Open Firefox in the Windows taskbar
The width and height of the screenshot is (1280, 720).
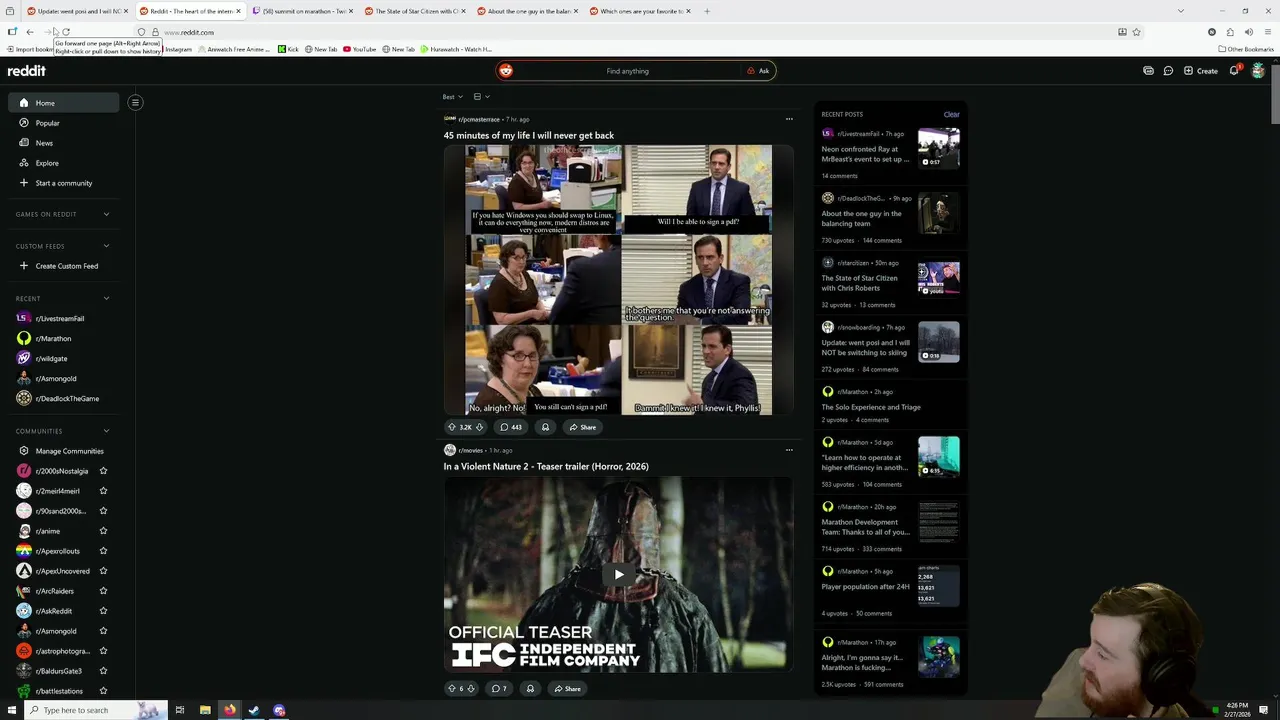[x=229, y=710]
